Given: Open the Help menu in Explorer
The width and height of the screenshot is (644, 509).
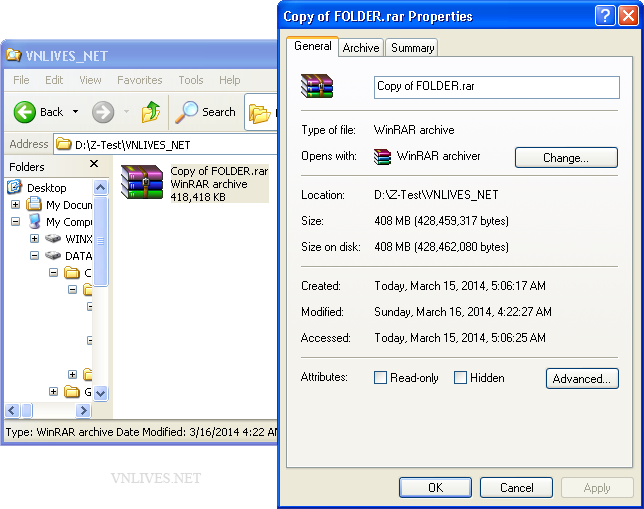Looking at the screenshot, I should [x=230, y=80].
